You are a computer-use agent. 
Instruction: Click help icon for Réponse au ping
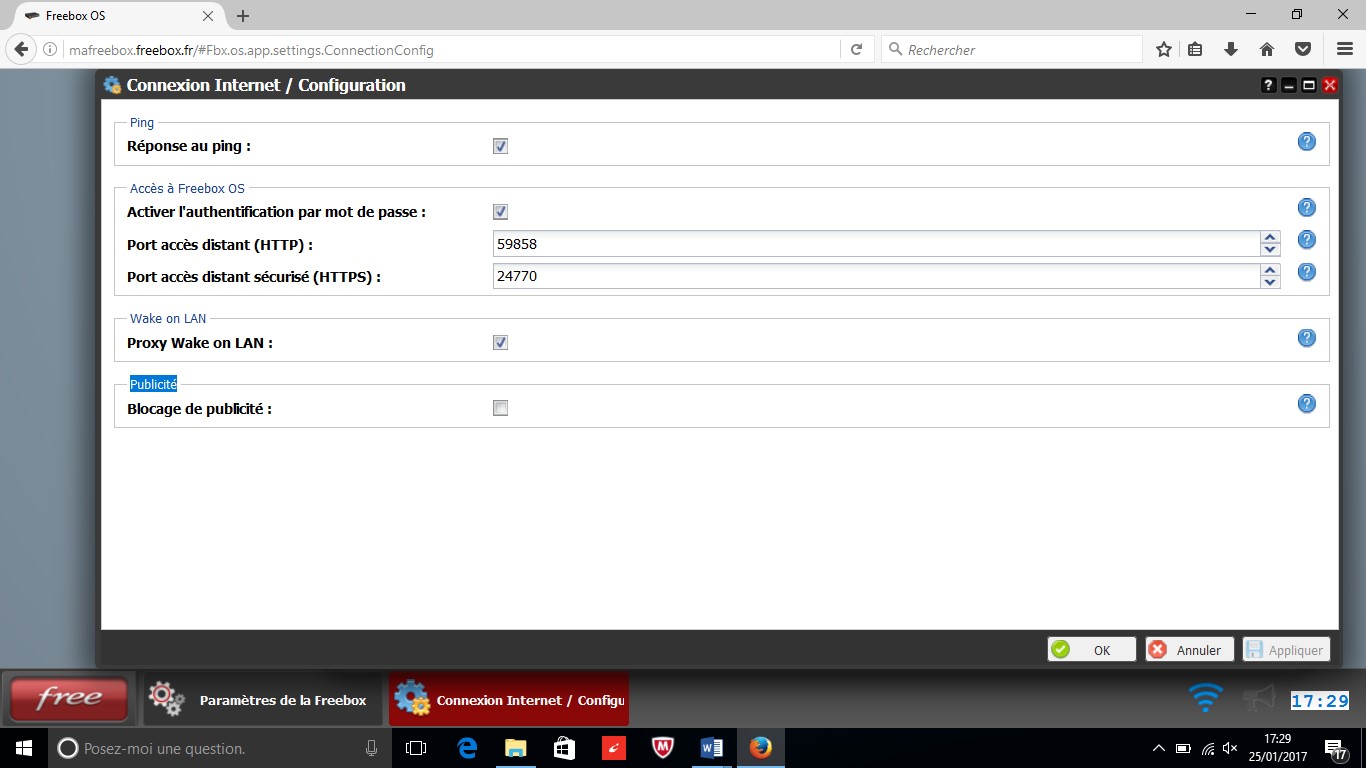[x=1306, y=142]
